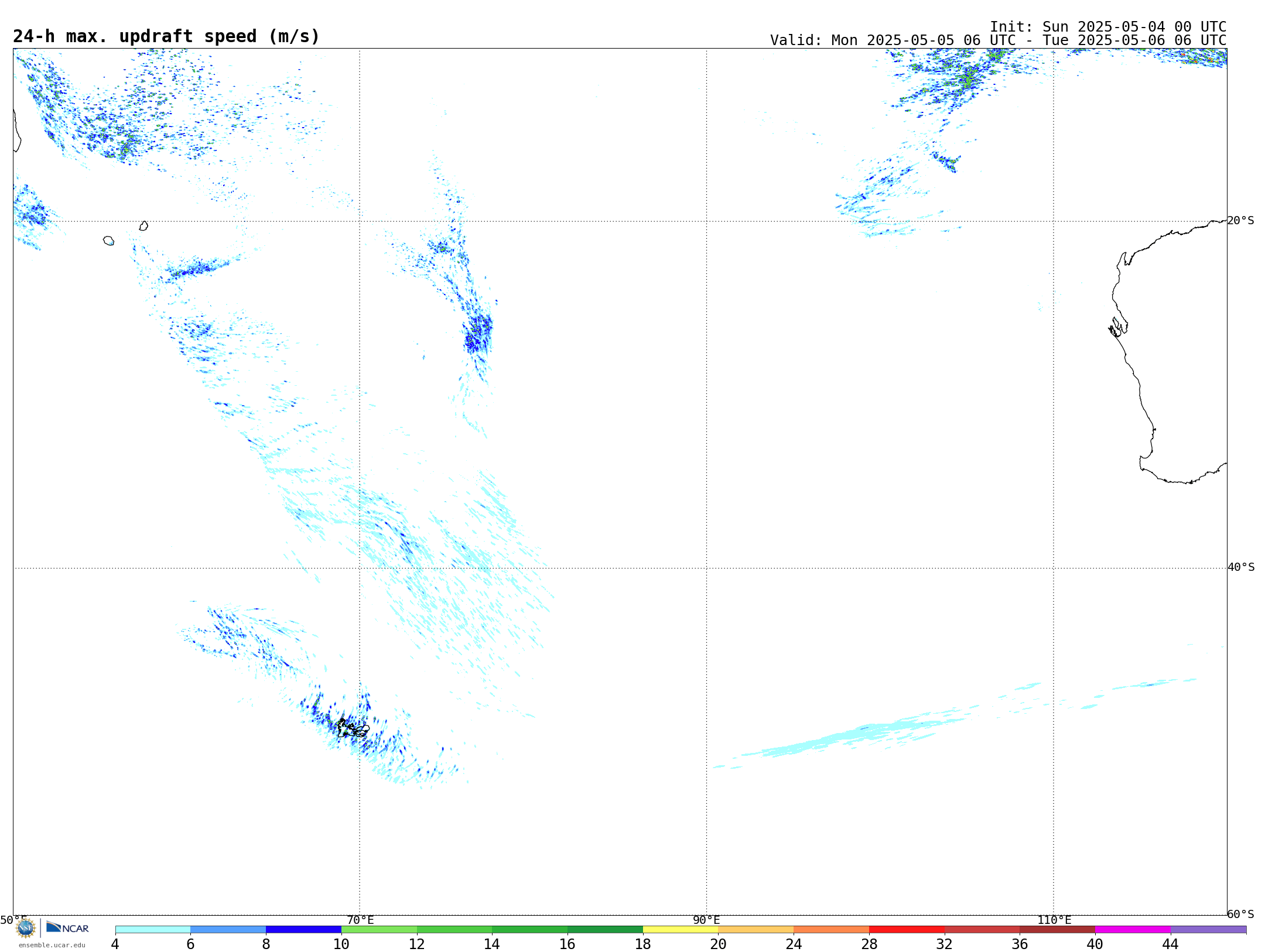Pick the light cyan 4–6 m/s swatch
The width and height of the screenshot is (1265, 952).
153,930
